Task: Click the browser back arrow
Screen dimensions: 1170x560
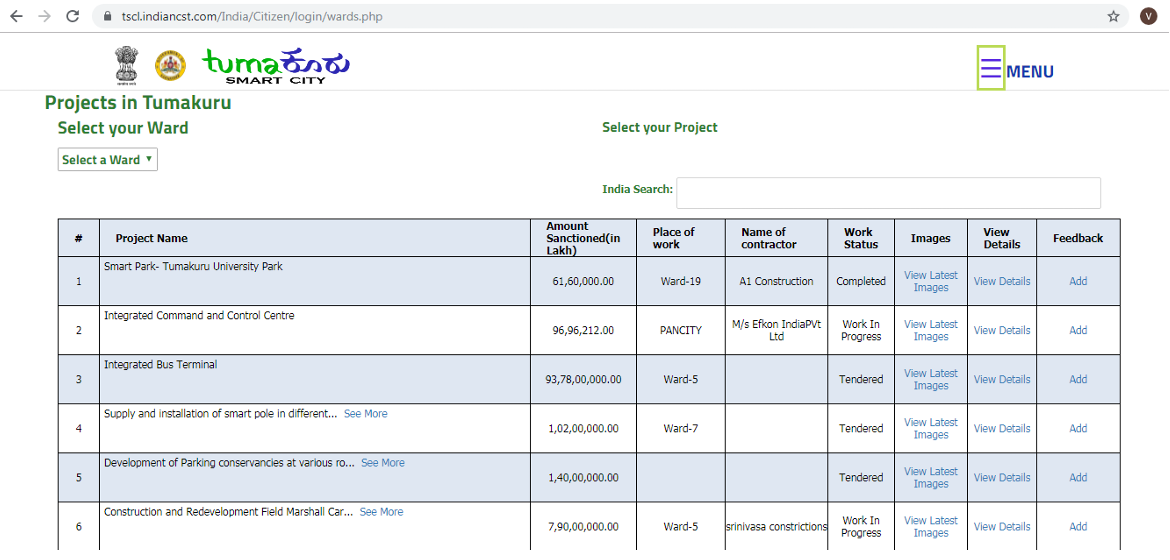Action: pyautogui.click(x=16, y=16)
